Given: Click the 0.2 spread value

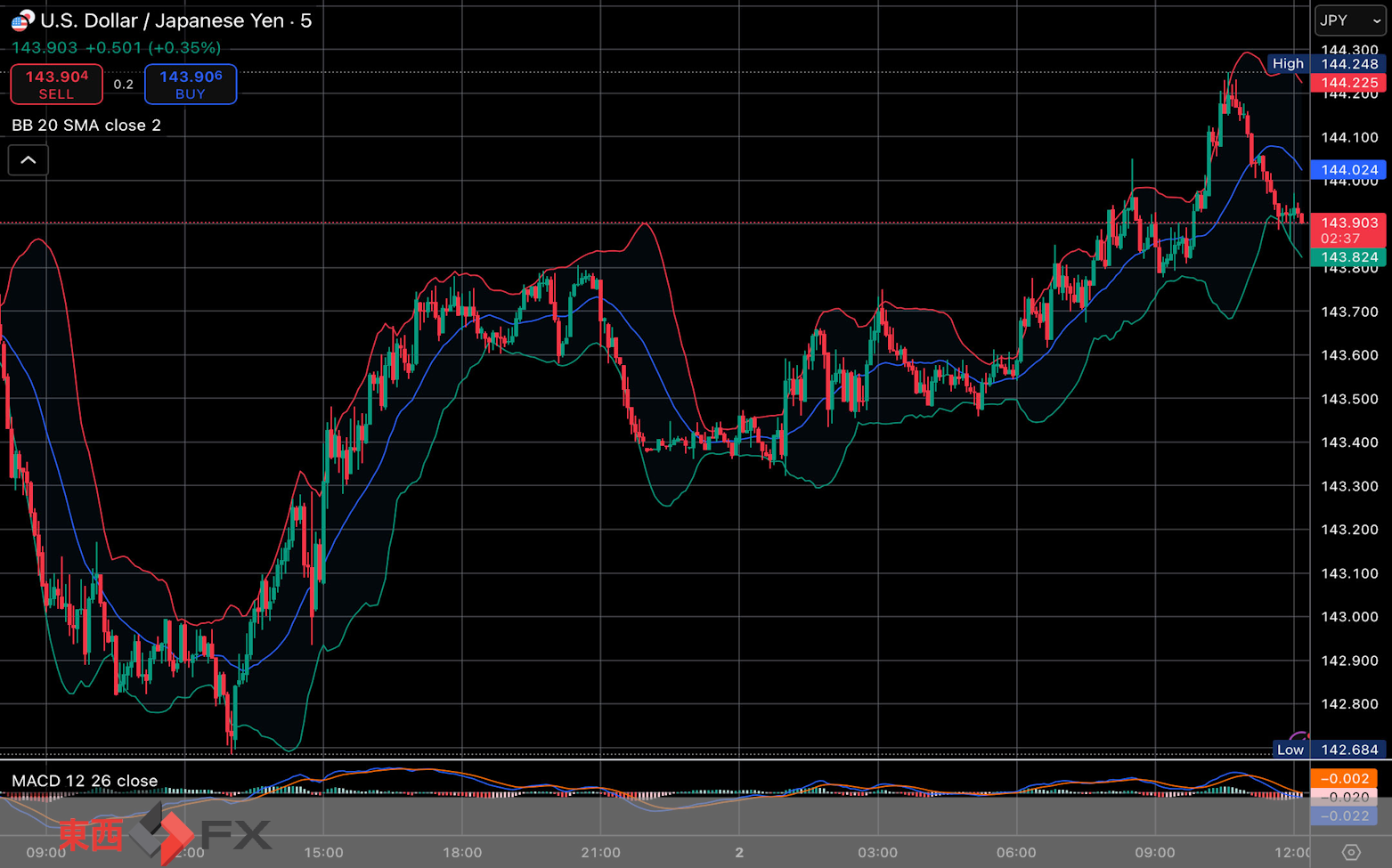Looking at the screenshot, I should [124, 85].
